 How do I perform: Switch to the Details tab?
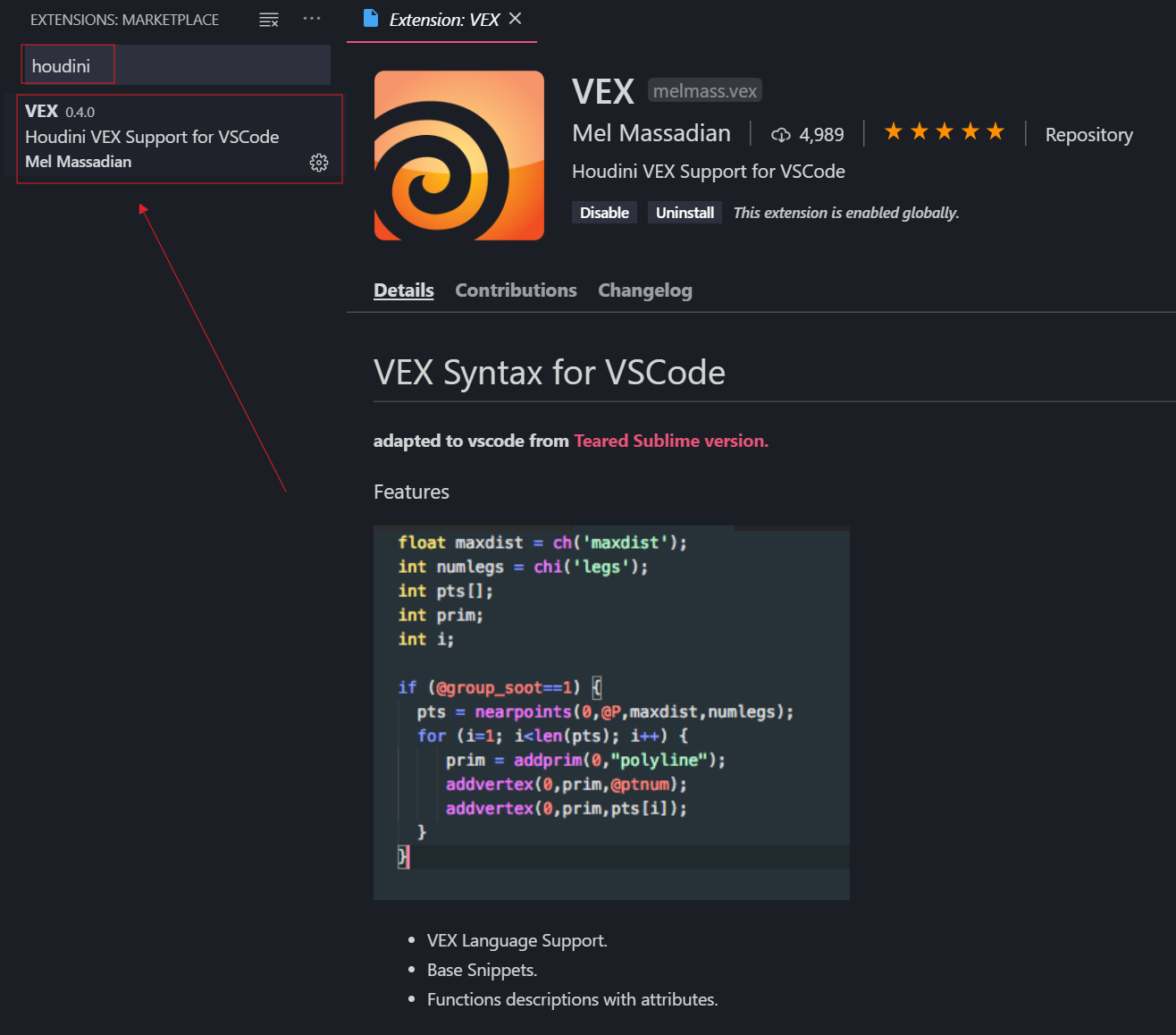point(404,290)
